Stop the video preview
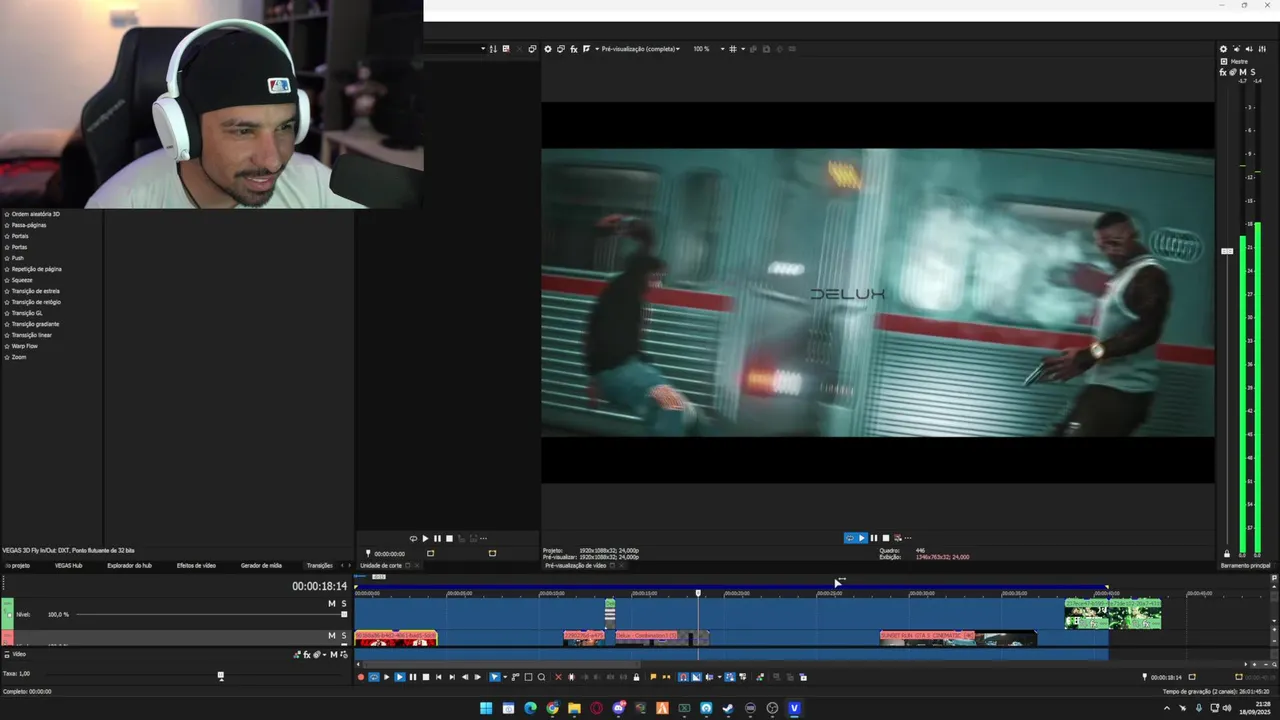Image resolution: width=1280 pixels, height=720 pixels. point(885,538)
